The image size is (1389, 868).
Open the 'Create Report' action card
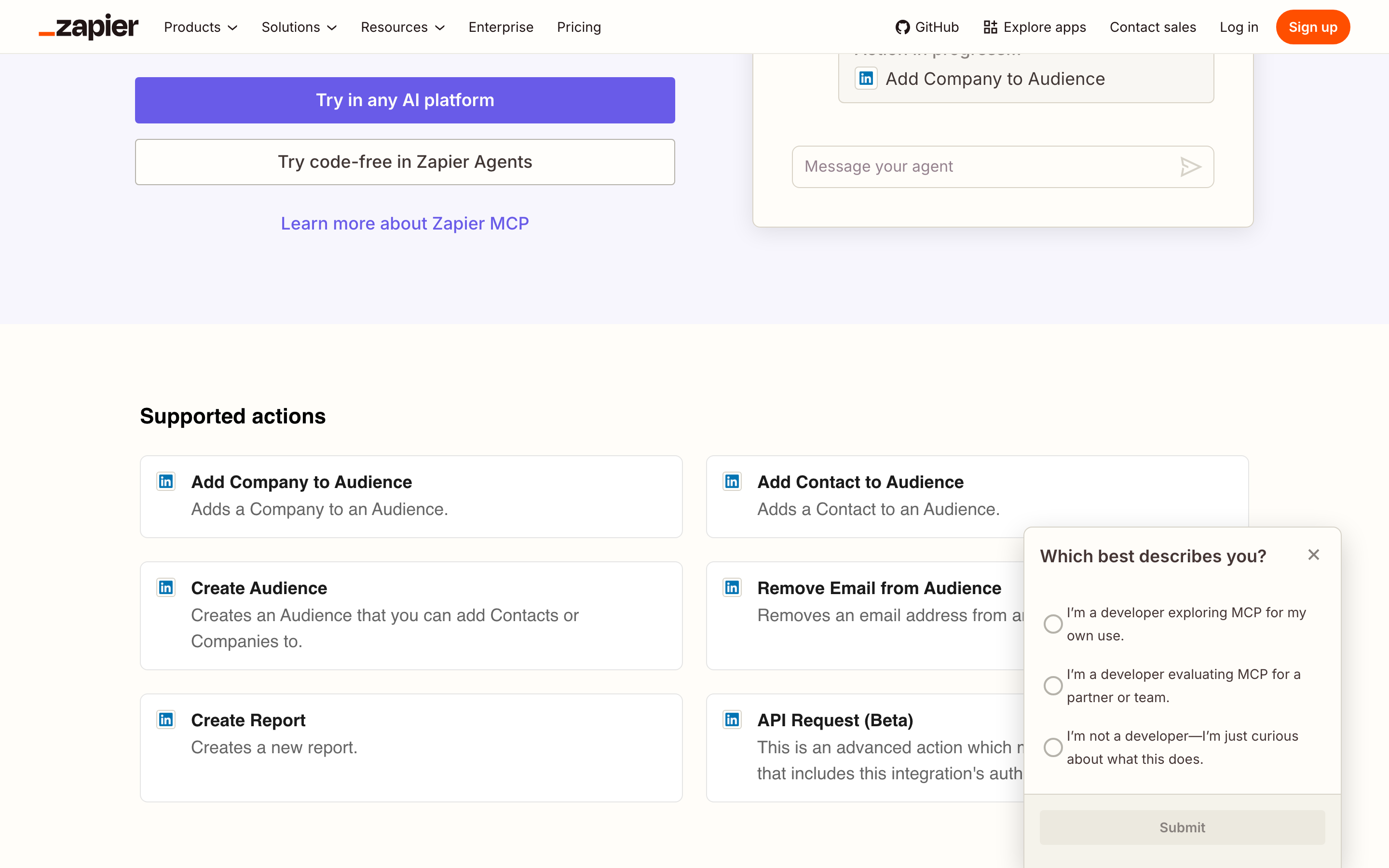[x=411, y=747]
